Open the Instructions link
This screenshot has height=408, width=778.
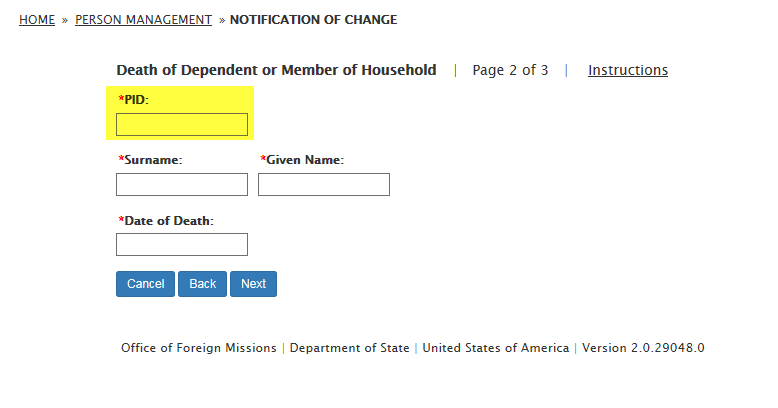click(x=627, y=70)
